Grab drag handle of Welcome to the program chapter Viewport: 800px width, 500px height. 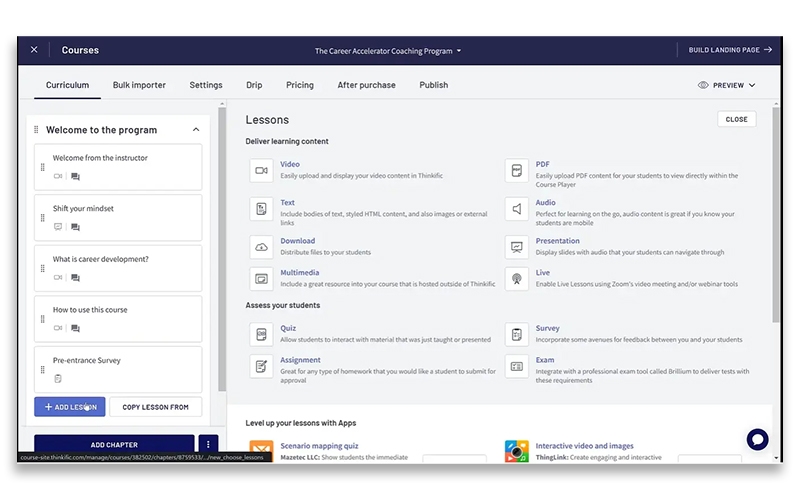pos(36,130)
